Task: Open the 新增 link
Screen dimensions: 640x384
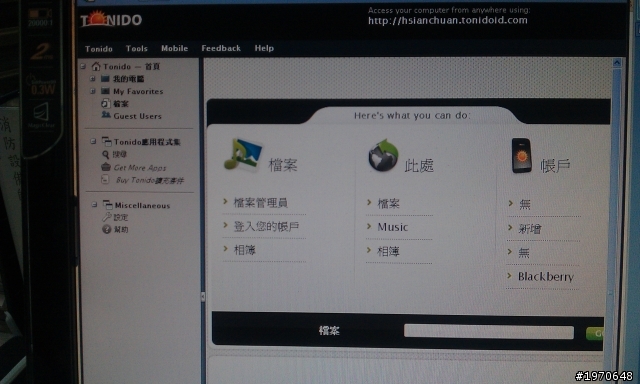Action: tap(530, 229)
